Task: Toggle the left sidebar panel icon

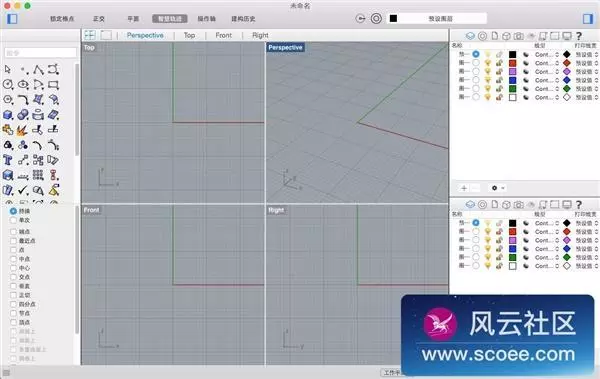Action: [12, 18]
